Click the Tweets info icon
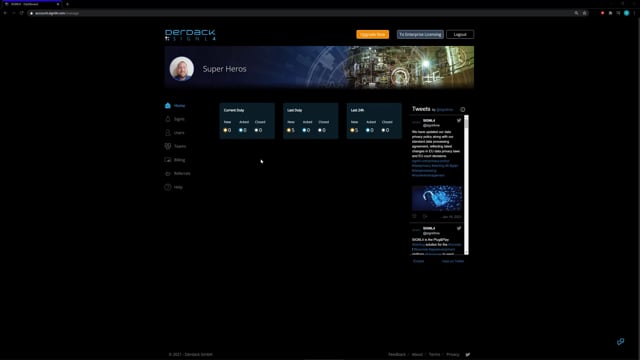The image size is (640, 360). tap(462, 109)
